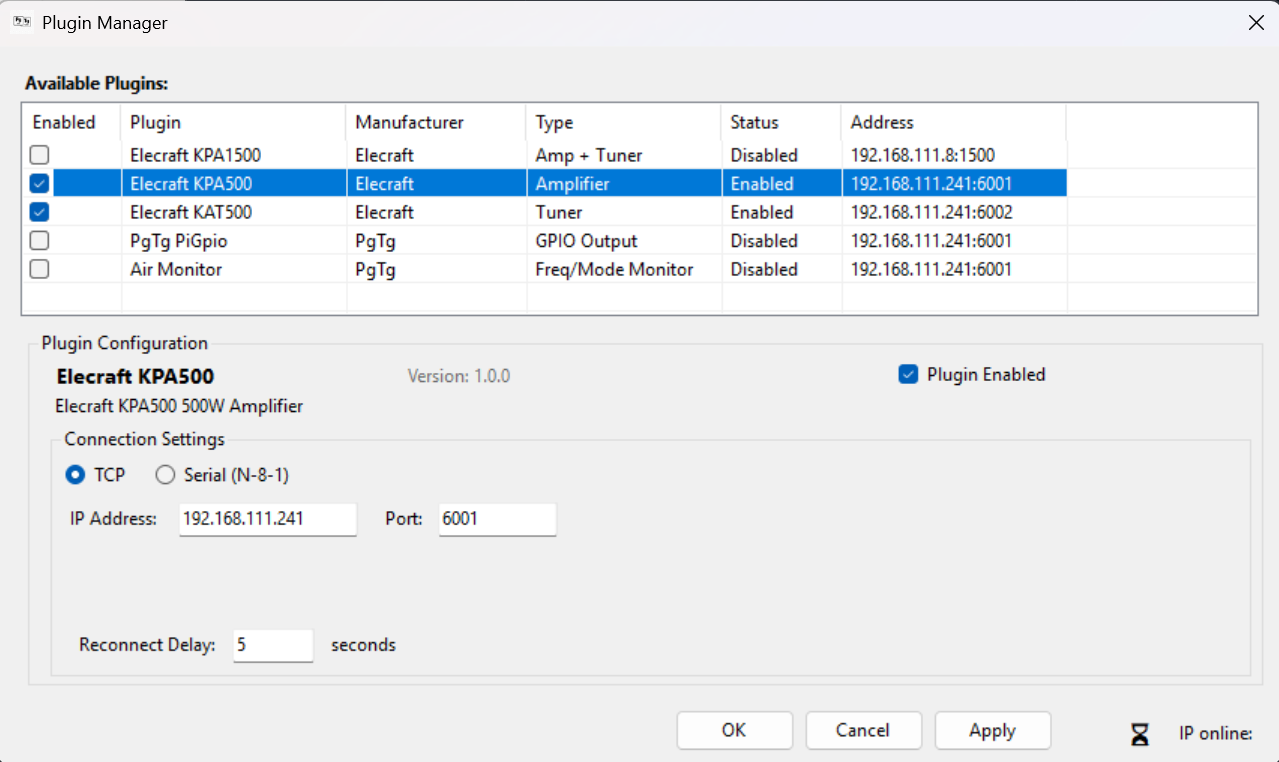The width and height of the screenshot is (1279, 762).
Task: Click the Manufacturer column header
Action: click(409, 122)
